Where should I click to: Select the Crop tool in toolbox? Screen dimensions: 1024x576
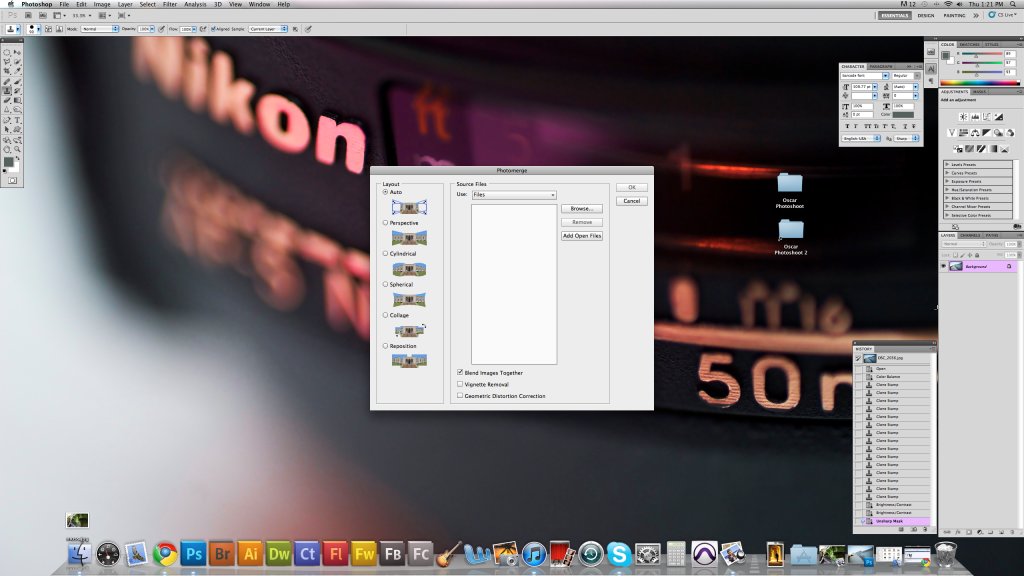click(7, 71)
